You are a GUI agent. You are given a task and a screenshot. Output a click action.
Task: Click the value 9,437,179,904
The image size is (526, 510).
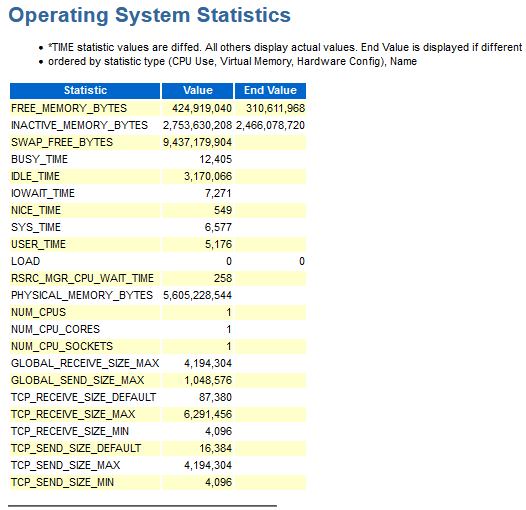click(x=197, y=142)
